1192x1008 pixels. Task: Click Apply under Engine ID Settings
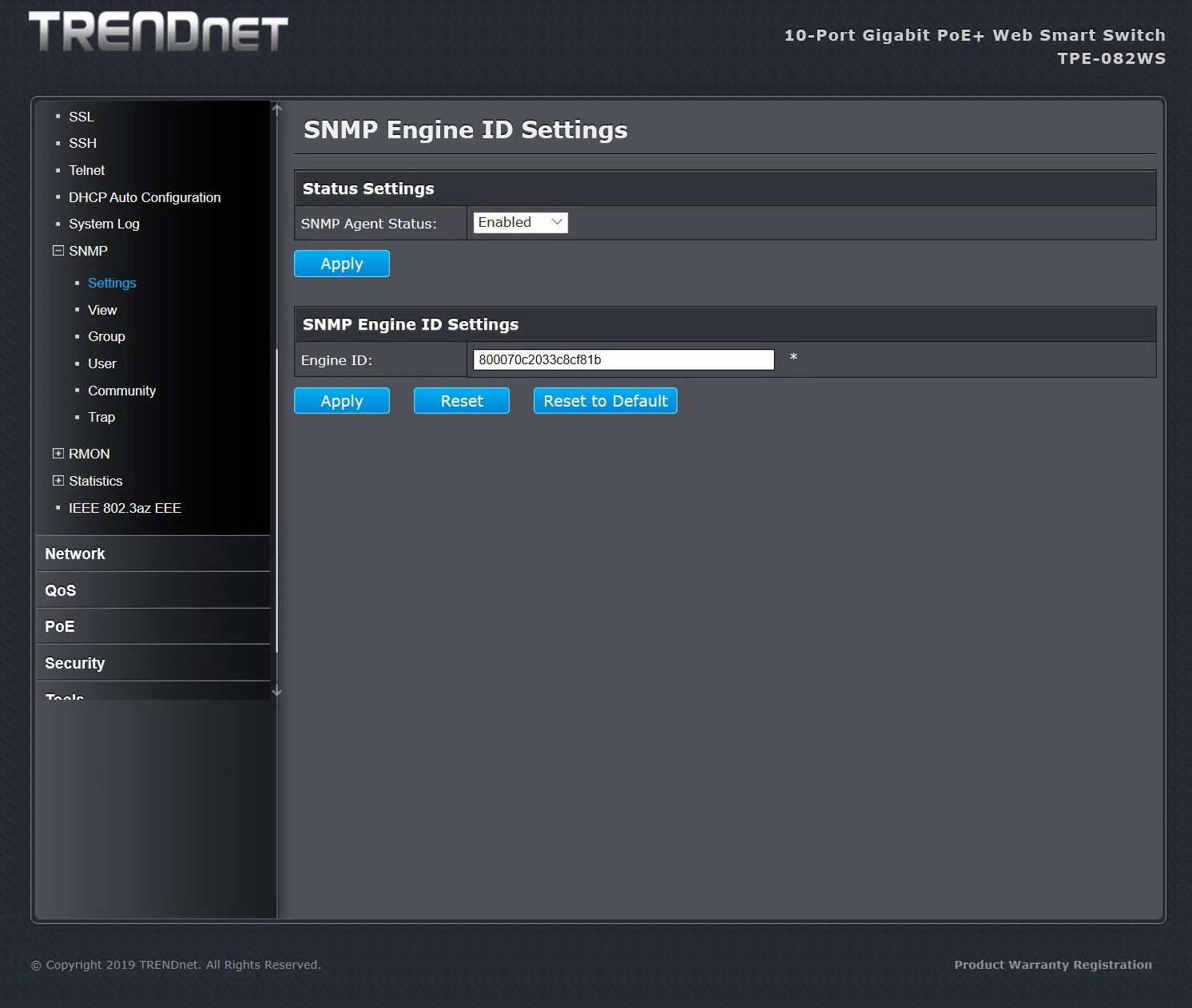pyautogui.click(x=342, y=401)
